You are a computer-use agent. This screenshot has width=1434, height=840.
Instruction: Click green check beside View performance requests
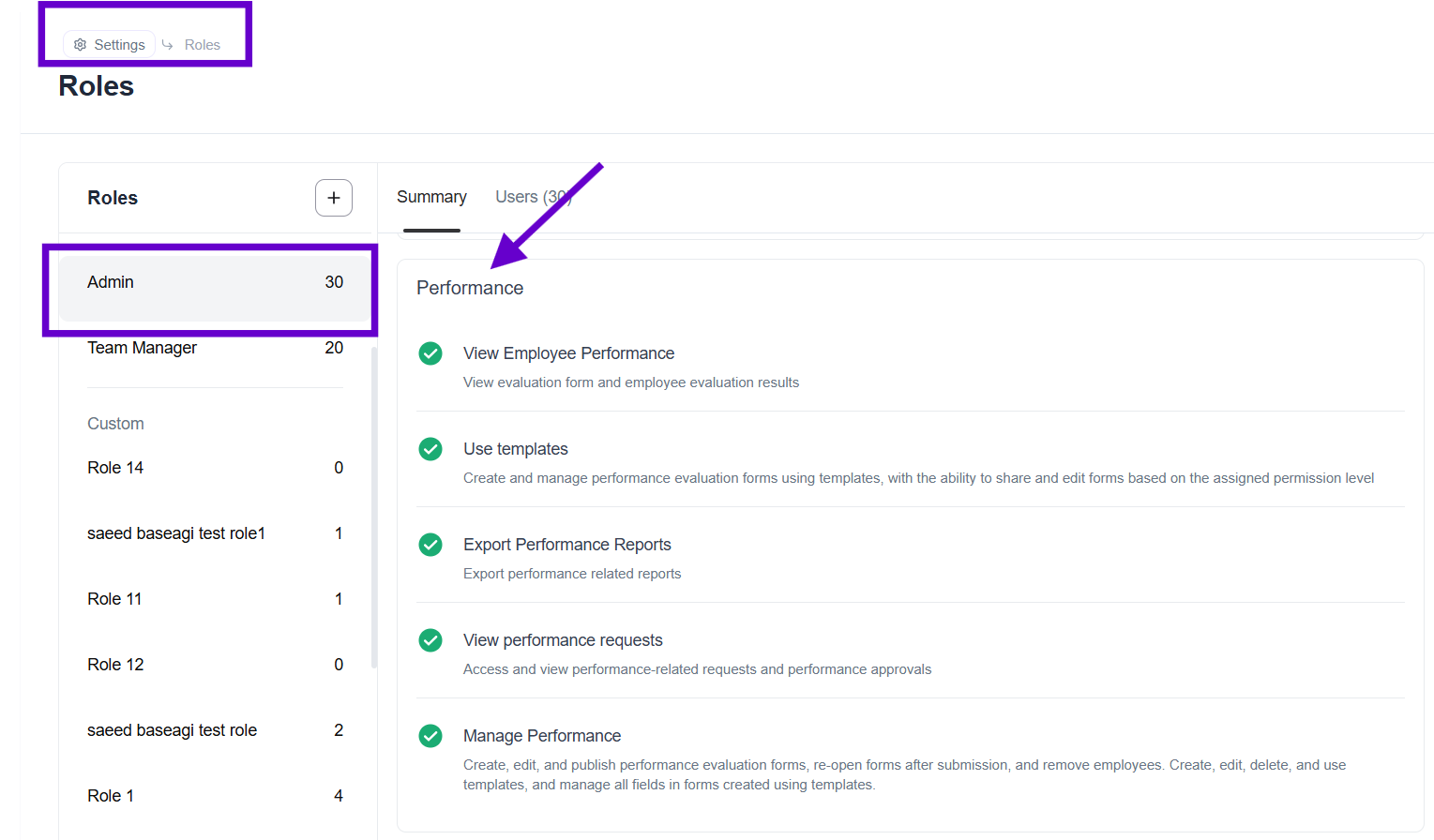(430, 640)
